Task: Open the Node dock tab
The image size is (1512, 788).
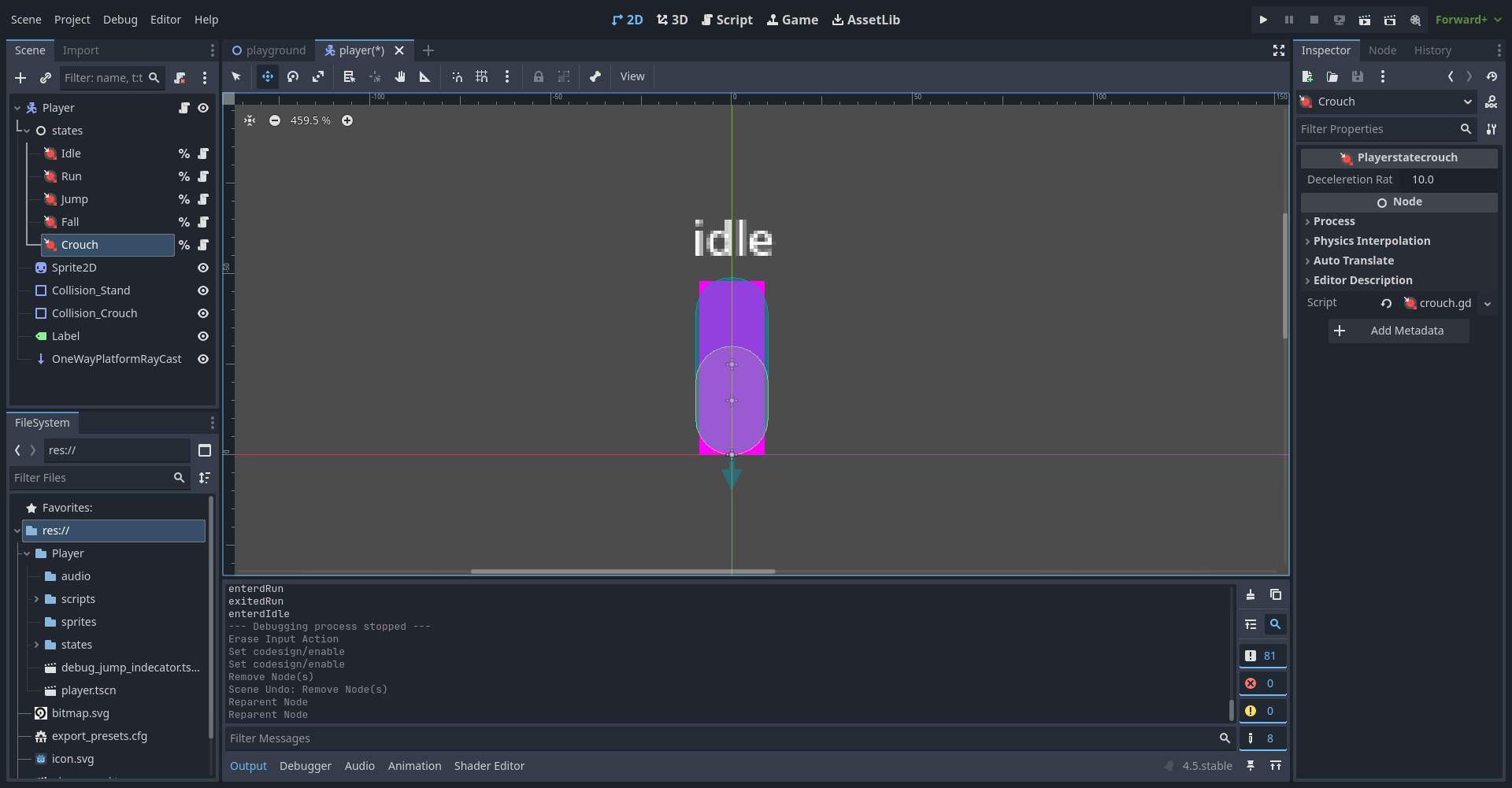Action: pos(1382,50)
